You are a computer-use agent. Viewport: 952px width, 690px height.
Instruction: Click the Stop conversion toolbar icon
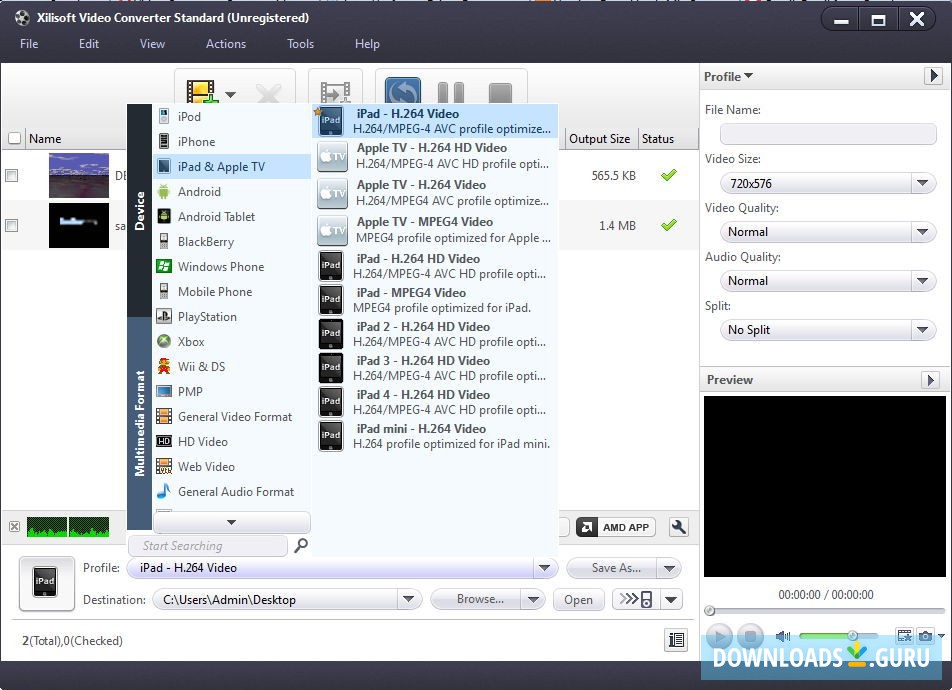pos(500,94)
